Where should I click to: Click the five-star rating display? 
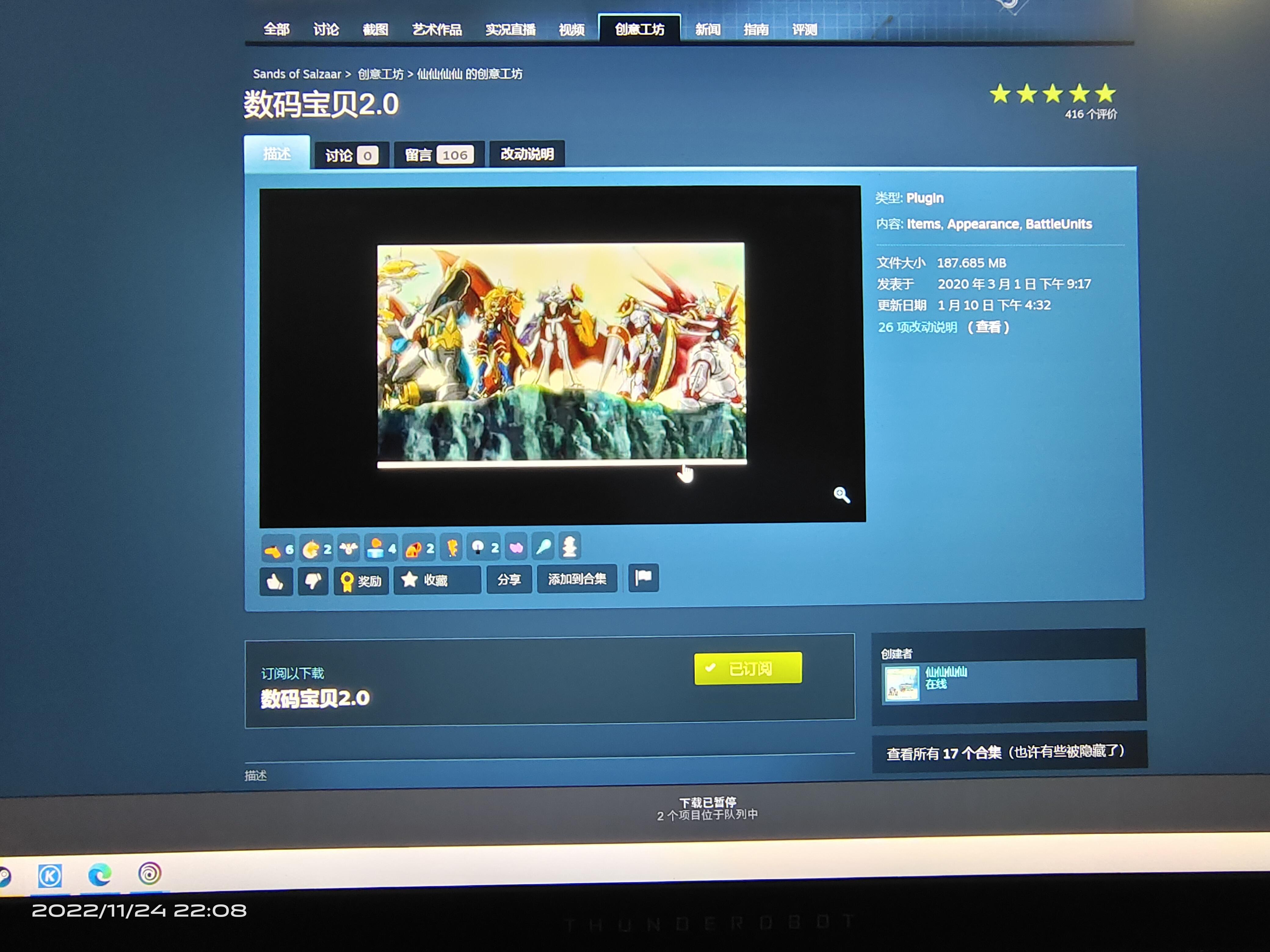coord(1053,94)
